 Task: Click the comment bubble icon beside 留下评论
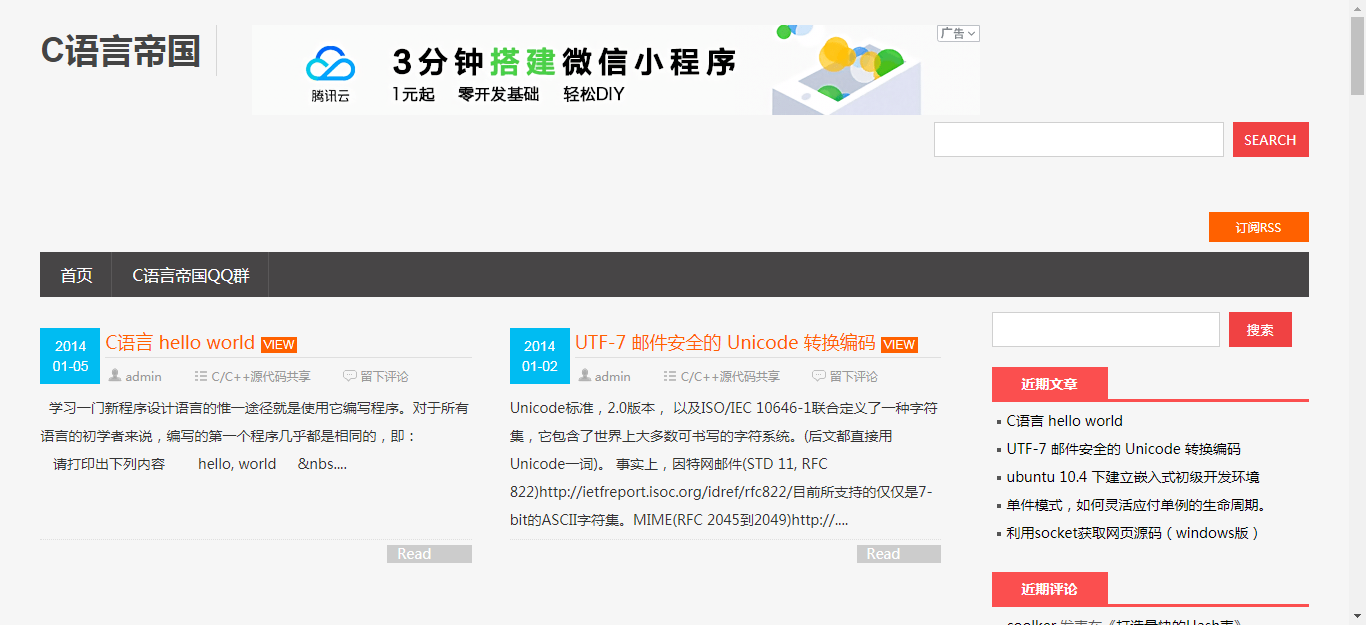(x=349, y=375)
